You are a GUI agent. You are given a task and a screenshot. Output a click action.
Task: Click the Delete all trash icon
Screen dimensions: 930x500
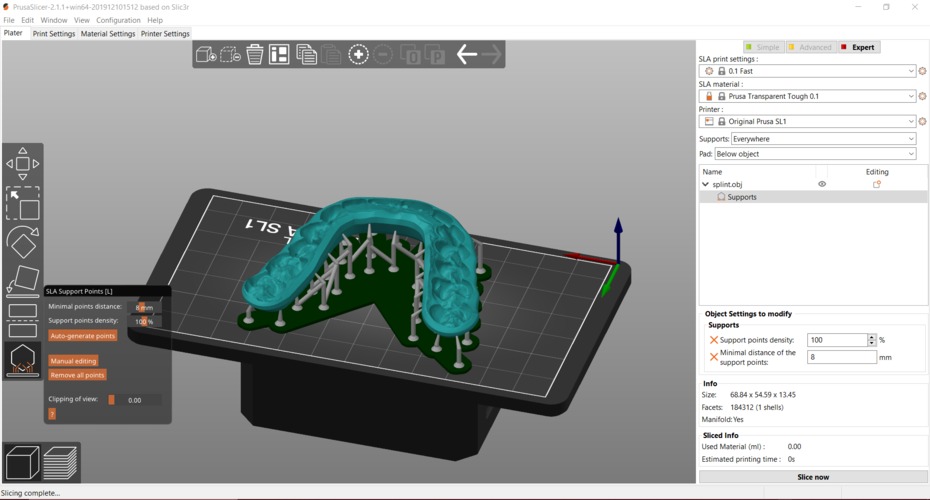[255, 55]
